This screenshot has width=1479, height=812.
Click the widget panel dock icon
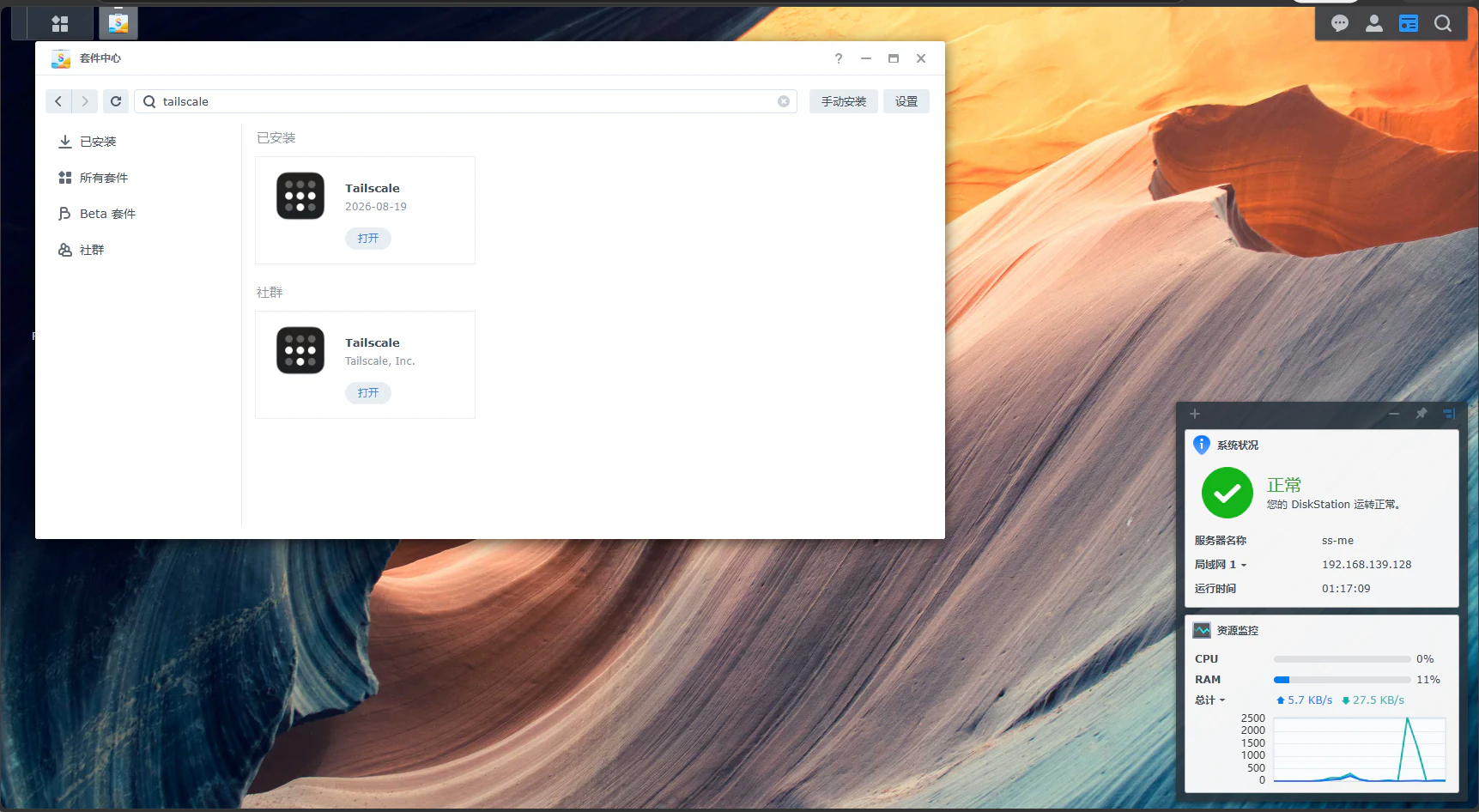(1449, 414)
